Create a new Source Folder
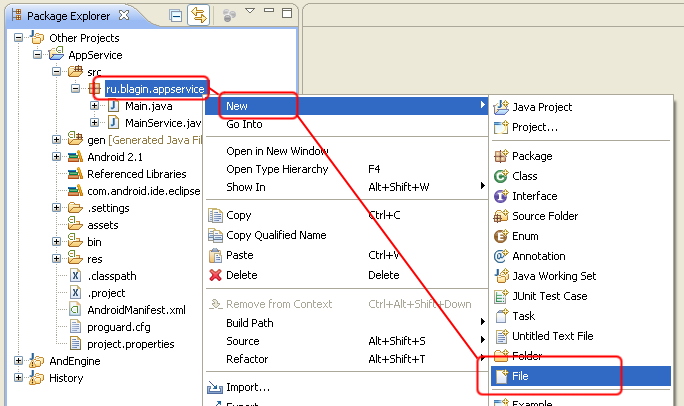The image size is (684, 406). (x=581, y=216)
